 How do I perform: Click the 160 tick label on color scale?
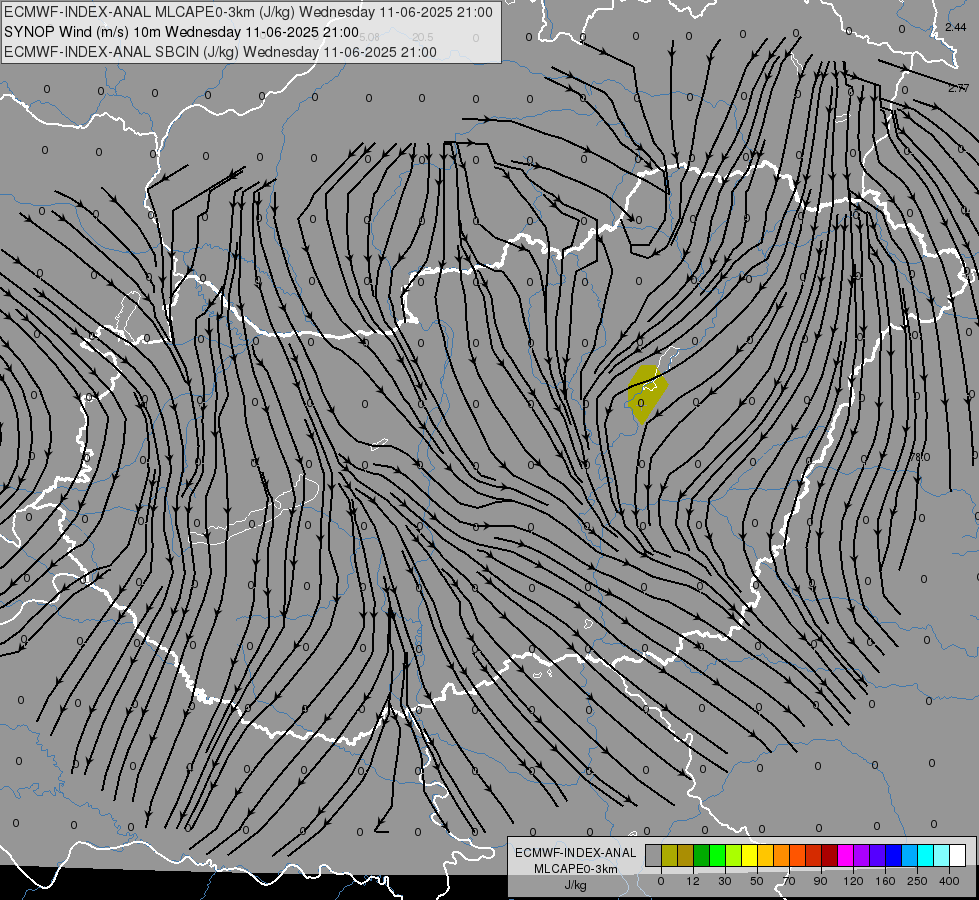coord(885,881)
